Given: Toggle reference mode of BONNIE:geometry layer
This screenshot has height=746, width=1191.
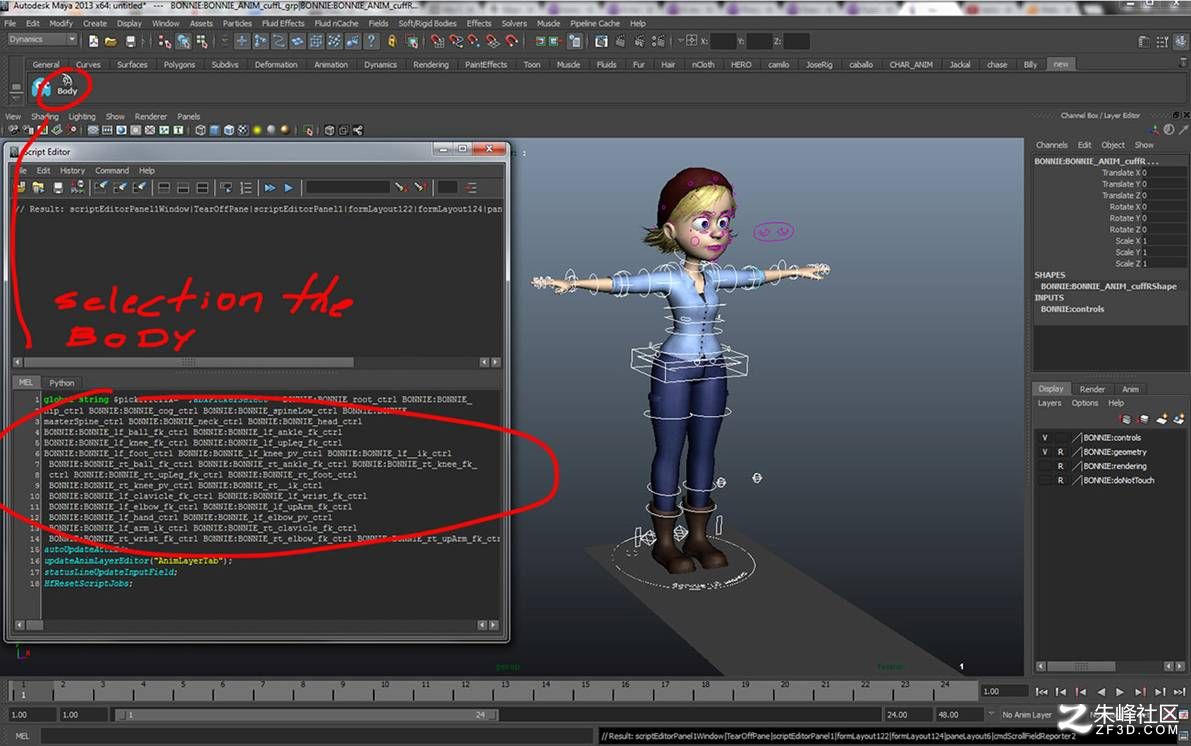Looking at the screenshot, I should pyautogui.click(x=1060, y=452).
